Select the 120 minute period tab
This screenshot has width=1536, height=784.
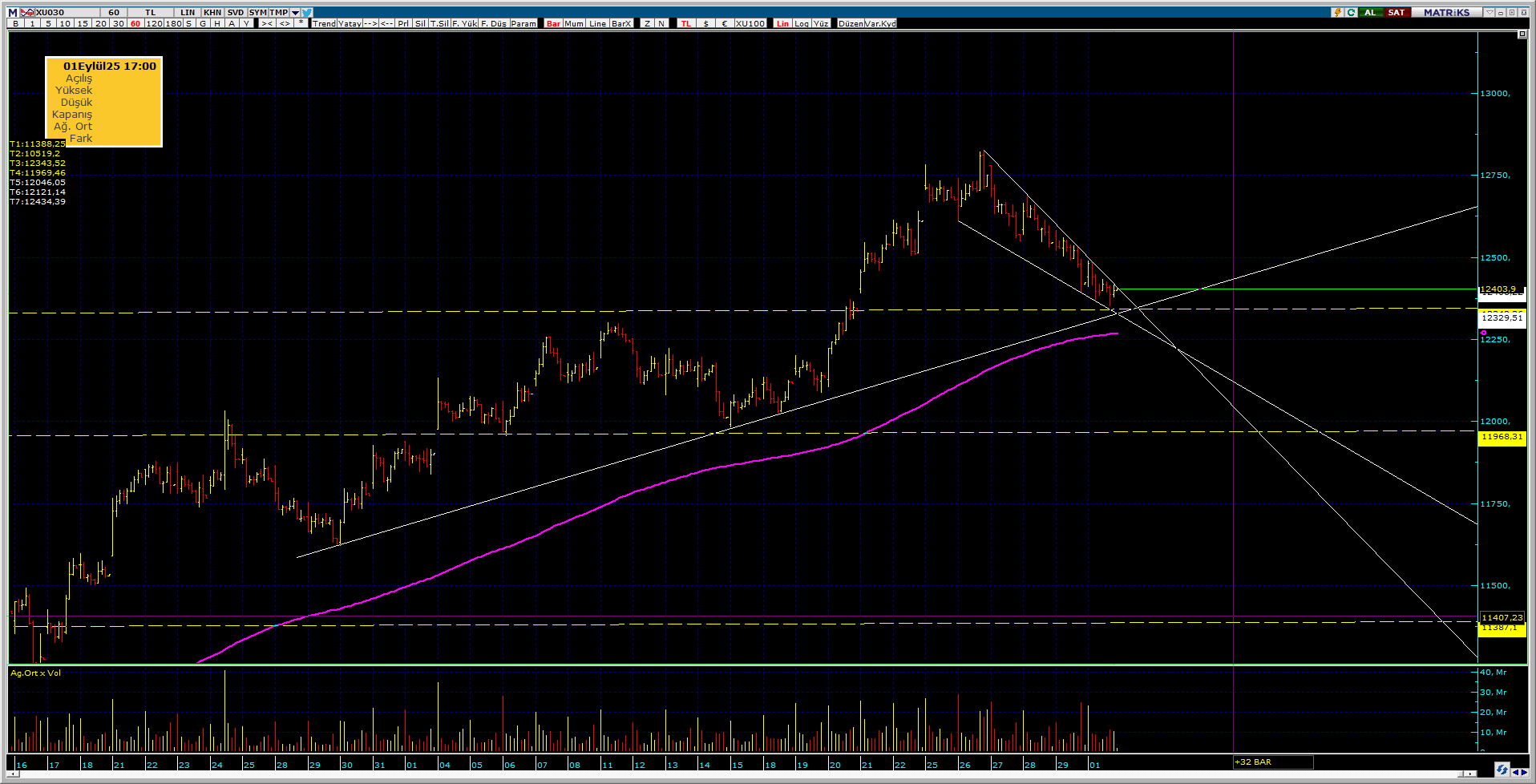153,23
